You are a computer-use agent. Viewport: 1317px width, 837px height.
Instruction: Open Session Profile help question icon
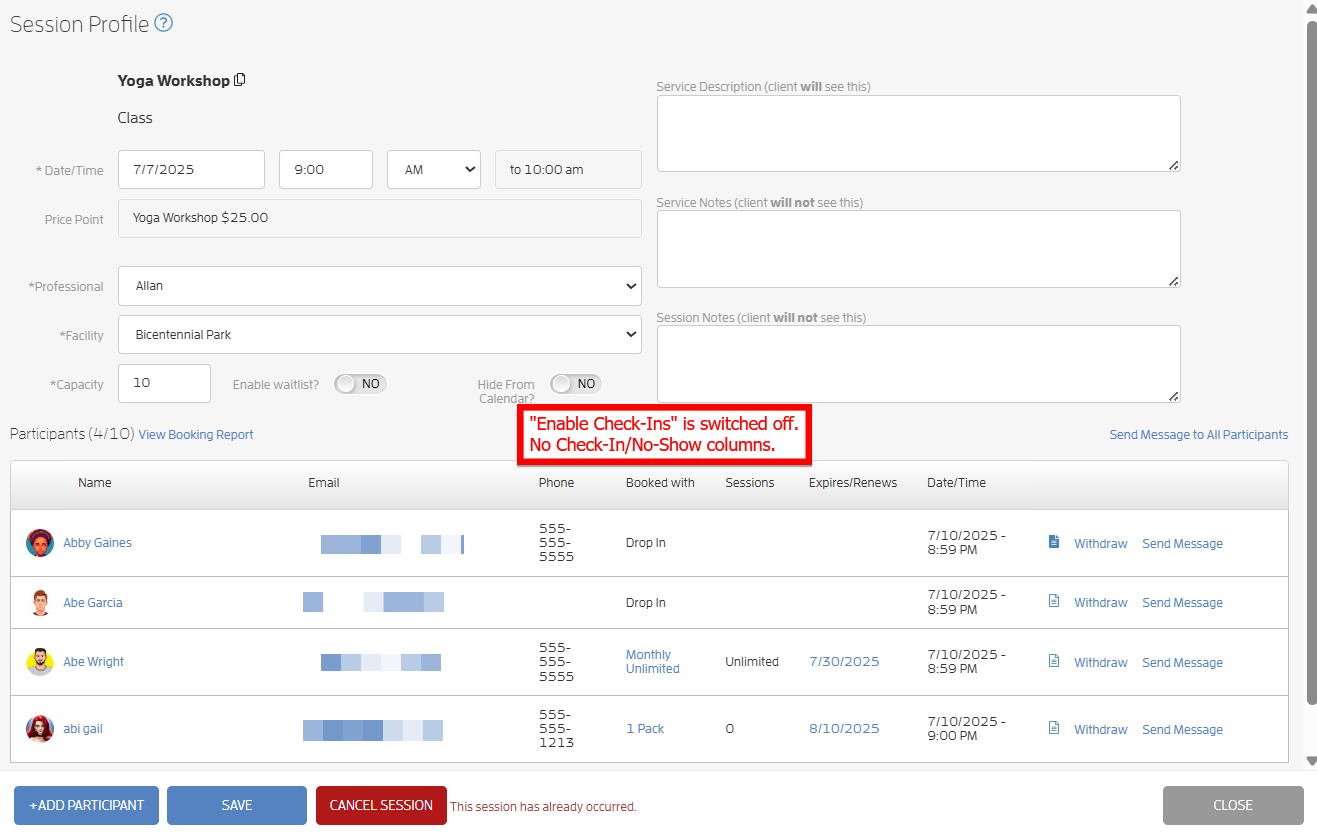(x=164, y=23)
